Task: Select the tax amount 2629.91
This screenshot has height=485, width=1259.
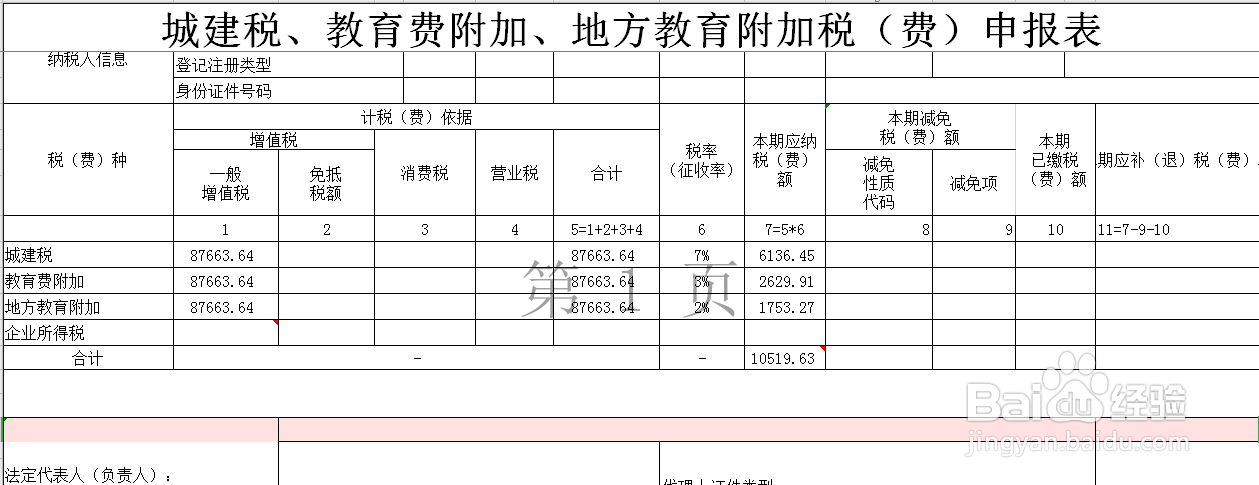Action: [785, 281]
